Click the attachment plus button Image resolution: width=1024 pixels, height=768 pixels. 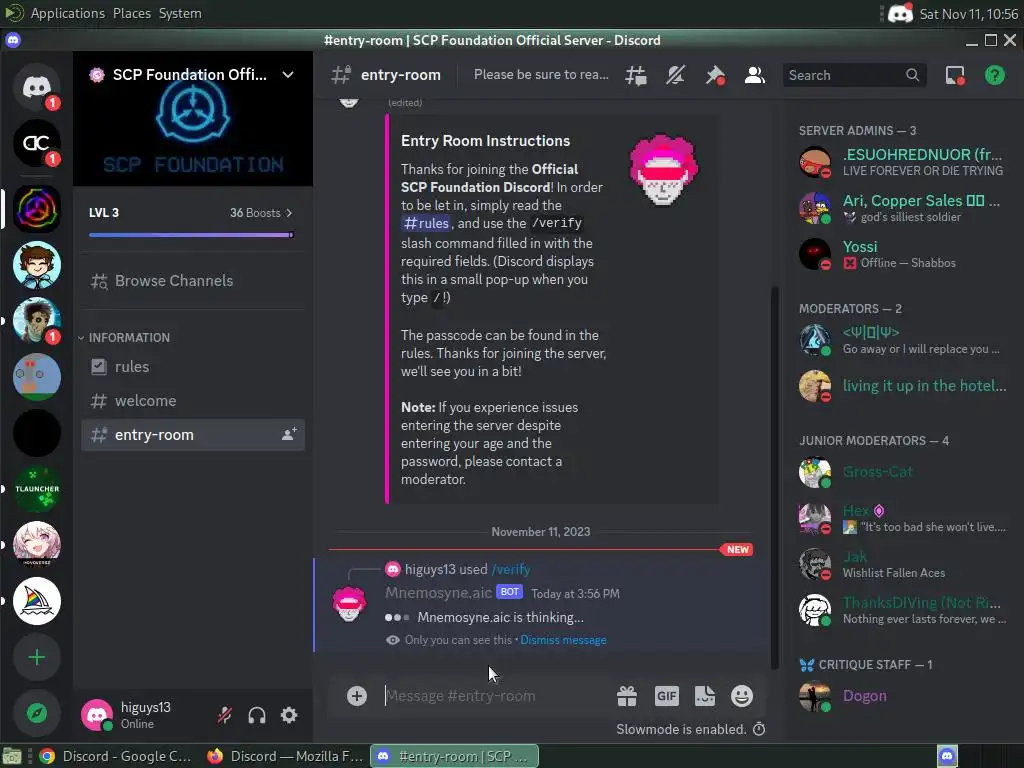click(x=357, y=696)
